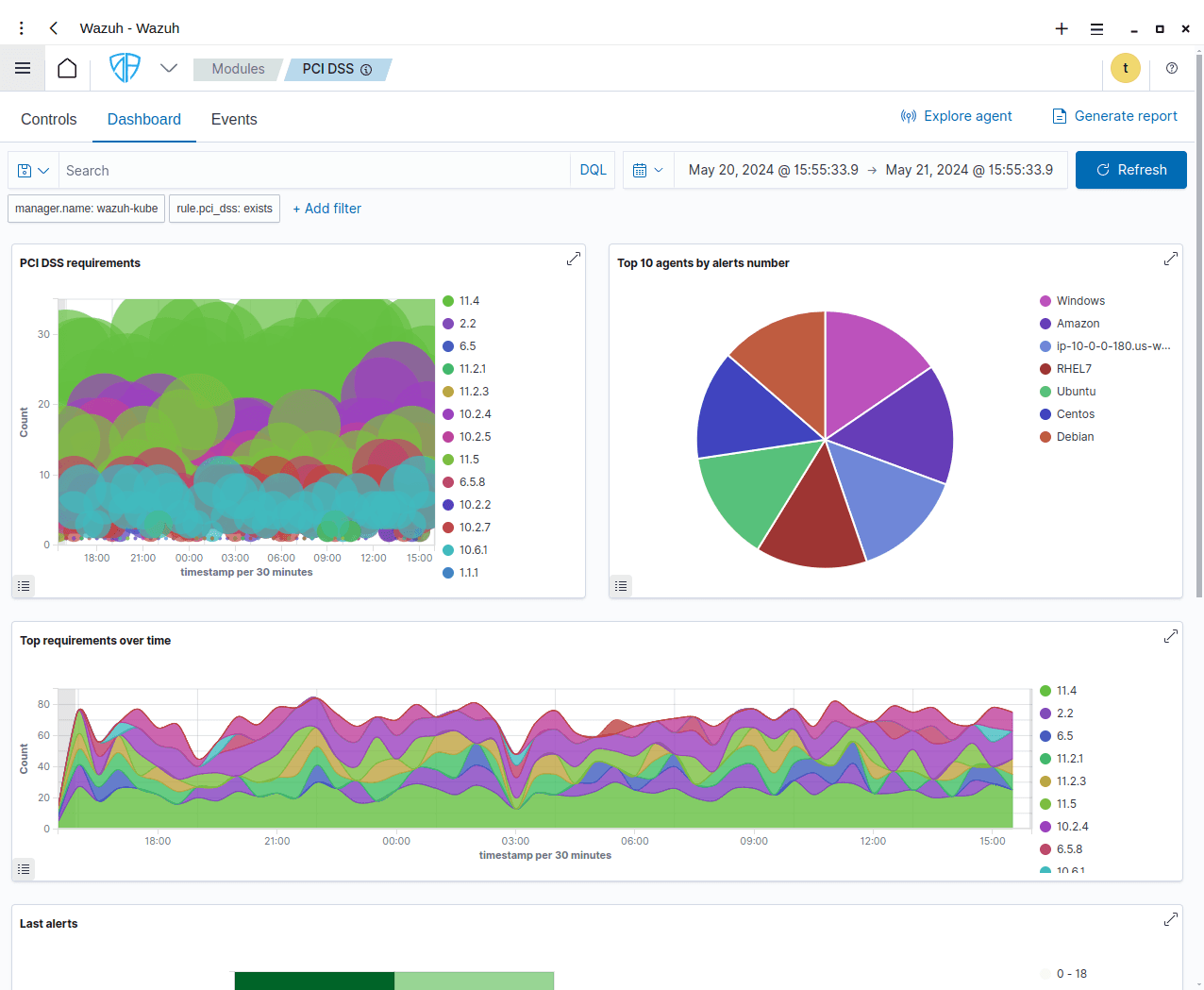
Task: Click the Generate report link
Action: click(x=1114, y=116)
